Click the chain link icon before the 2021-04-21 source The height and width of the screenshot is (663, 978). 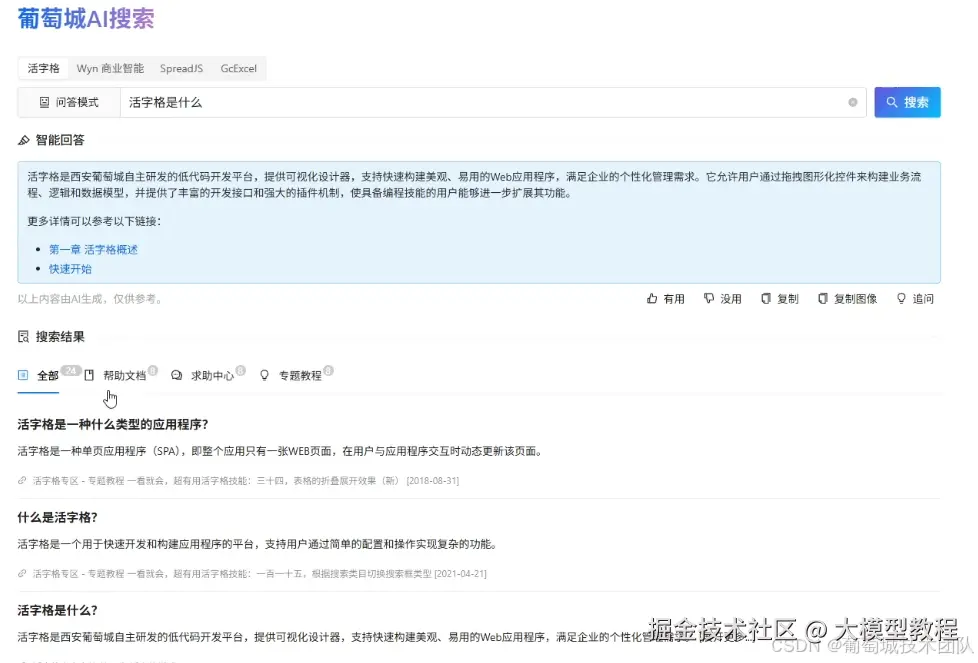[x=22, y=574]
